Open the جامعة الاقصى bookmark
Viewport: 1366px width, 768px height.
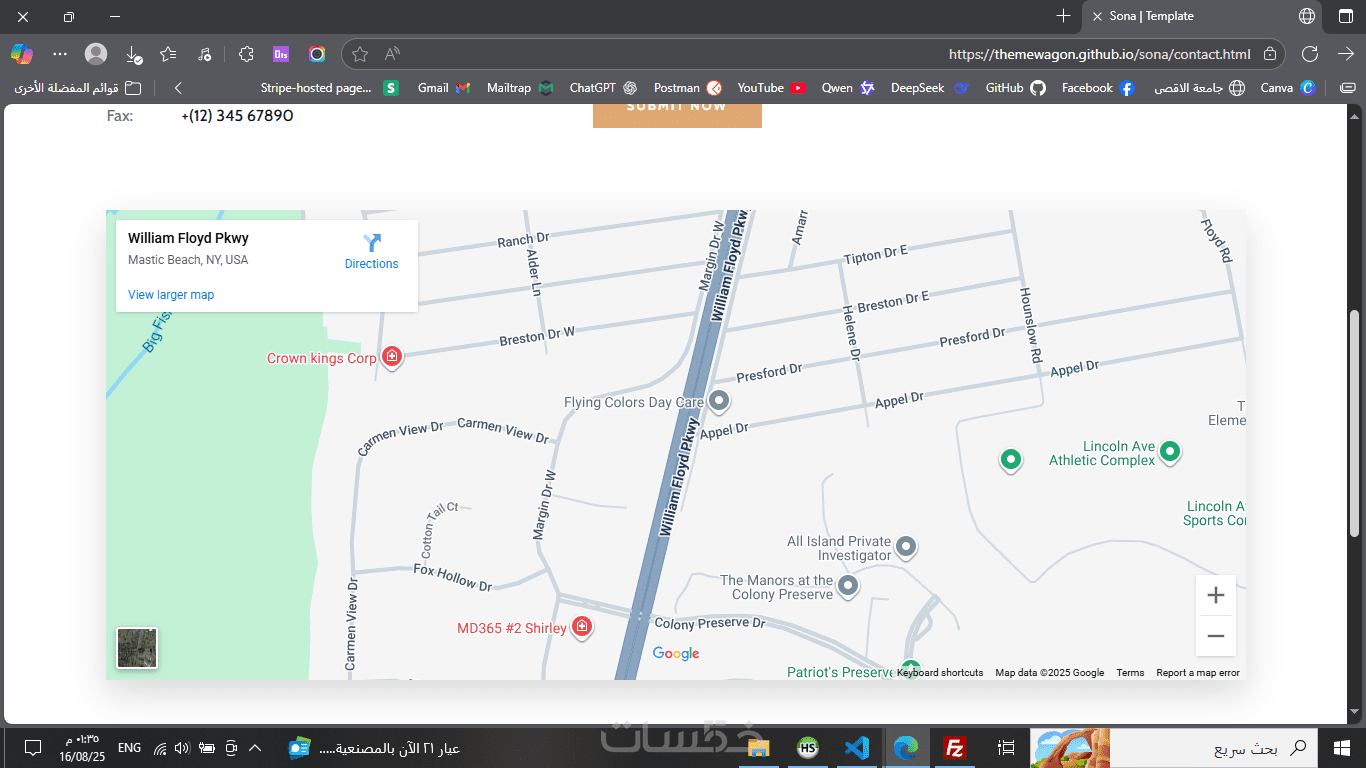pyautogui.click(x=1199, y=88)
